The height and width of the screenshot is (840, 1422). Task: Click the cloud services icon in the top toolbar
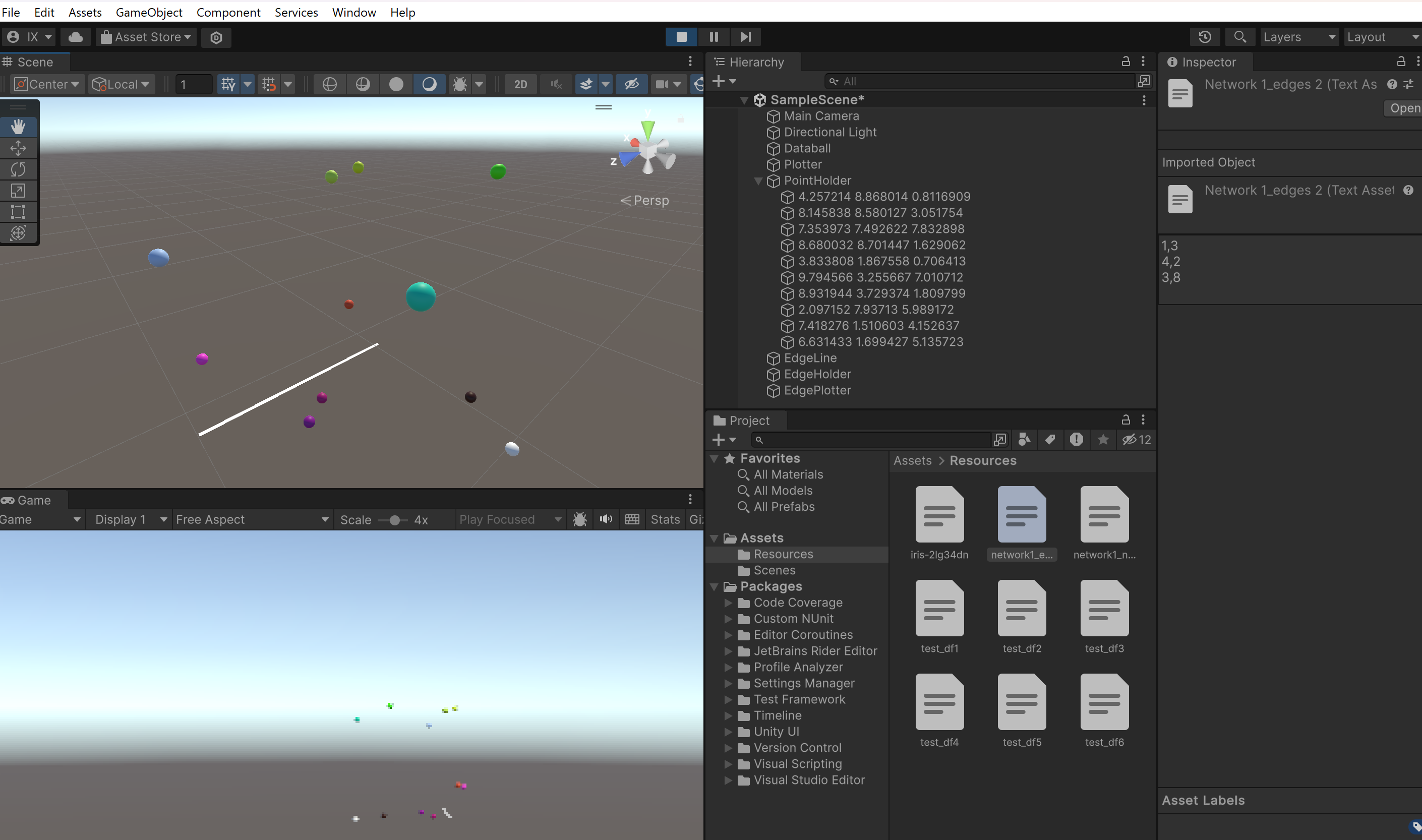click(x=75, y=36)
